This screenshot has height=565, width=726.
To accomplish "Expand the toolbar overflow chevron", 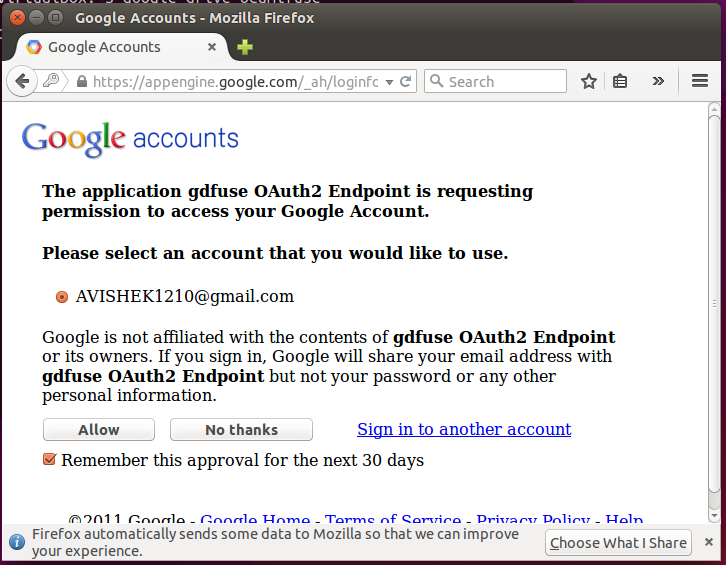I will point(658,82).
